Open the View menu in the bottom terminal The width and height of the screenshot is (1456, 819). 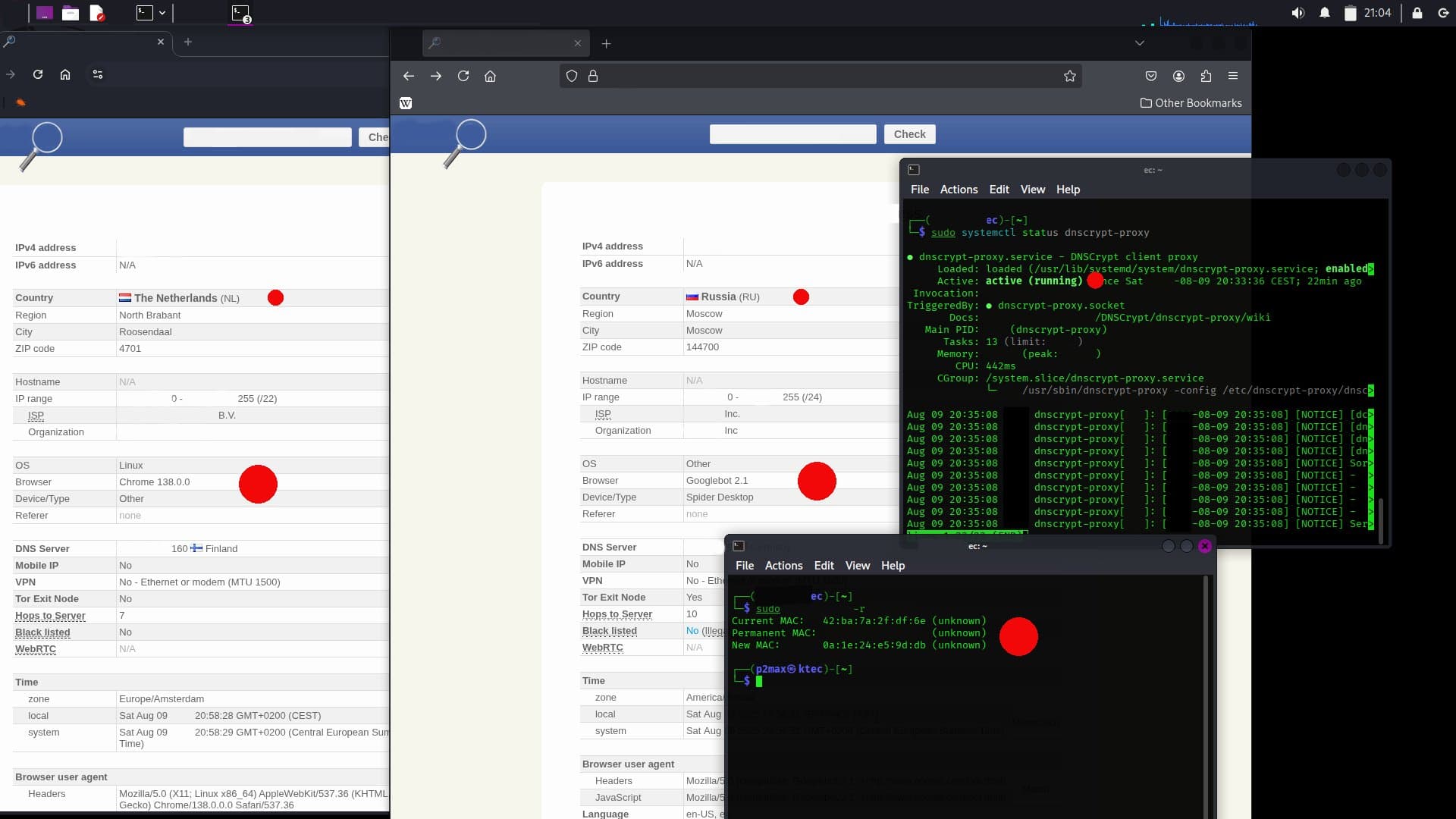pyautogui.click(x=857, y=566)
